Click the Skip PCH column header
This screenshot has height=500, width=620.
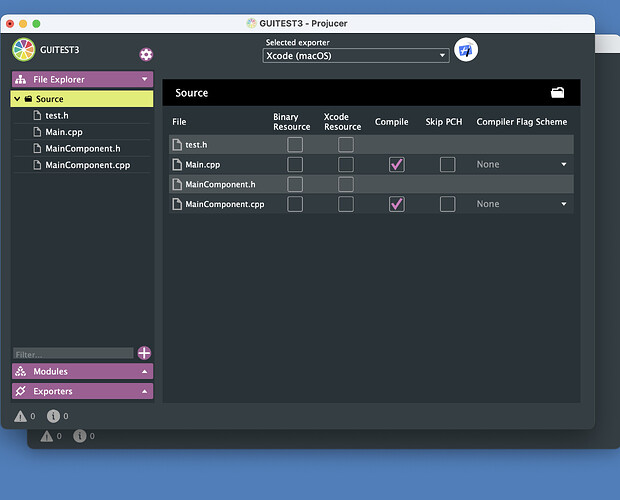(x=444, y=122)
